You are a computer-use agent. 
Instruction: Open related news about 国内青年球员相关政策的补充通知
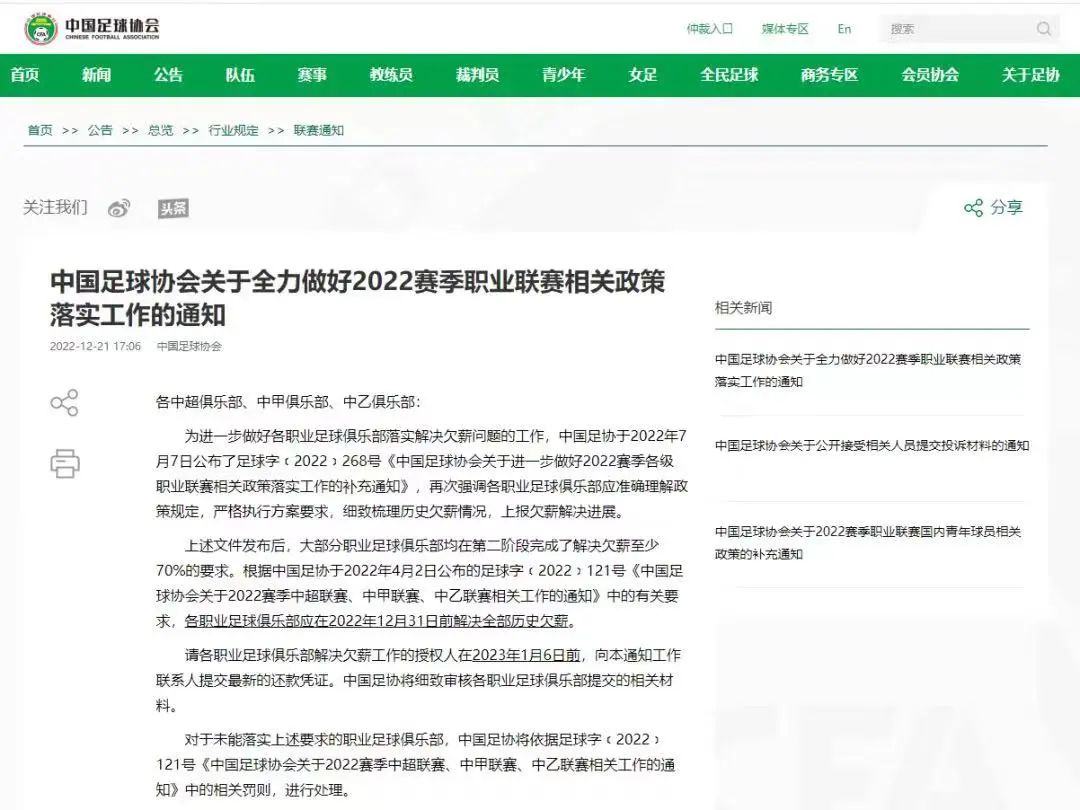tap(868, 543)
